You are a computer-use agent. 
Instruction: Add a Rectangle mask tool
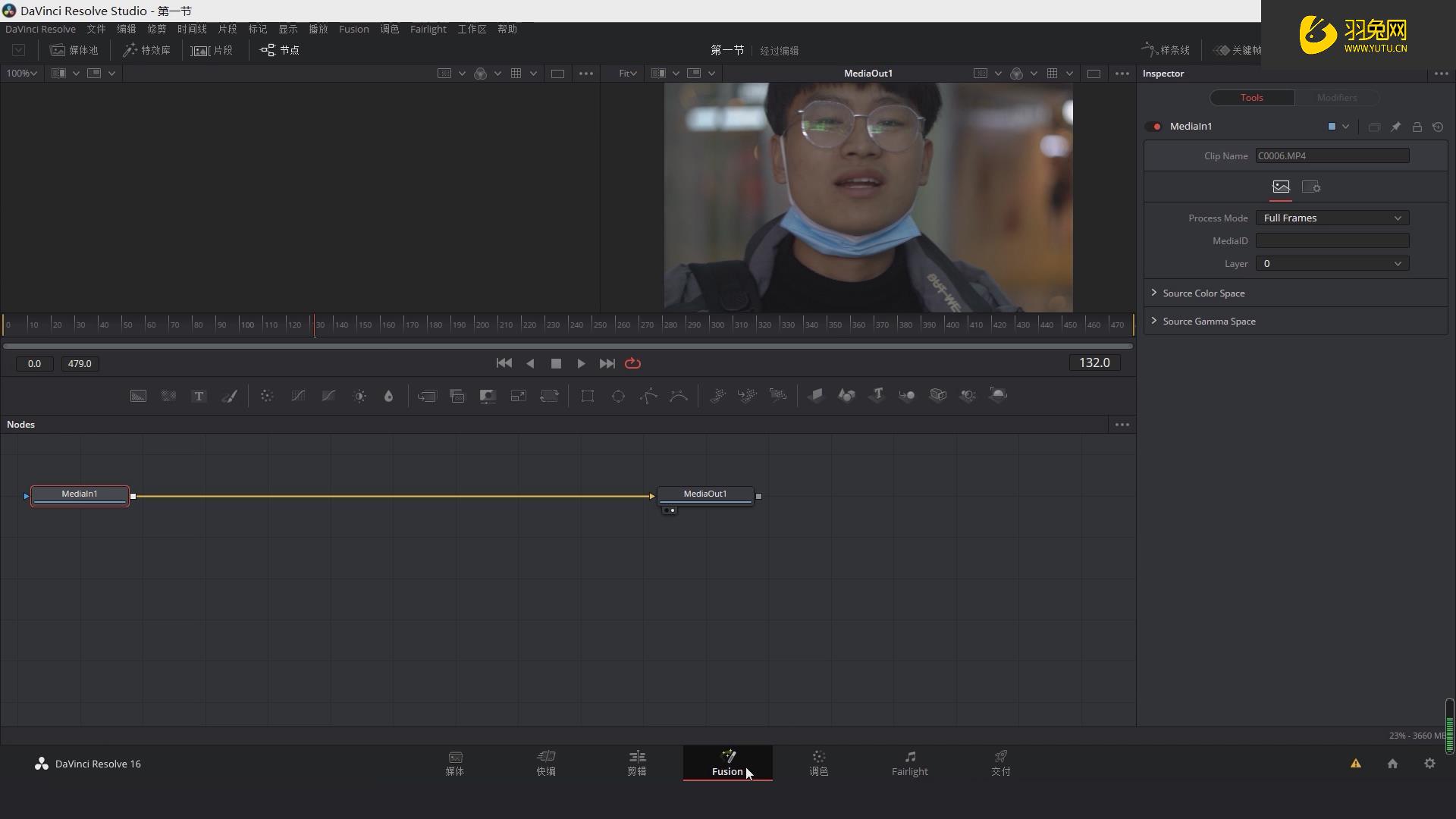pos(588,396)
